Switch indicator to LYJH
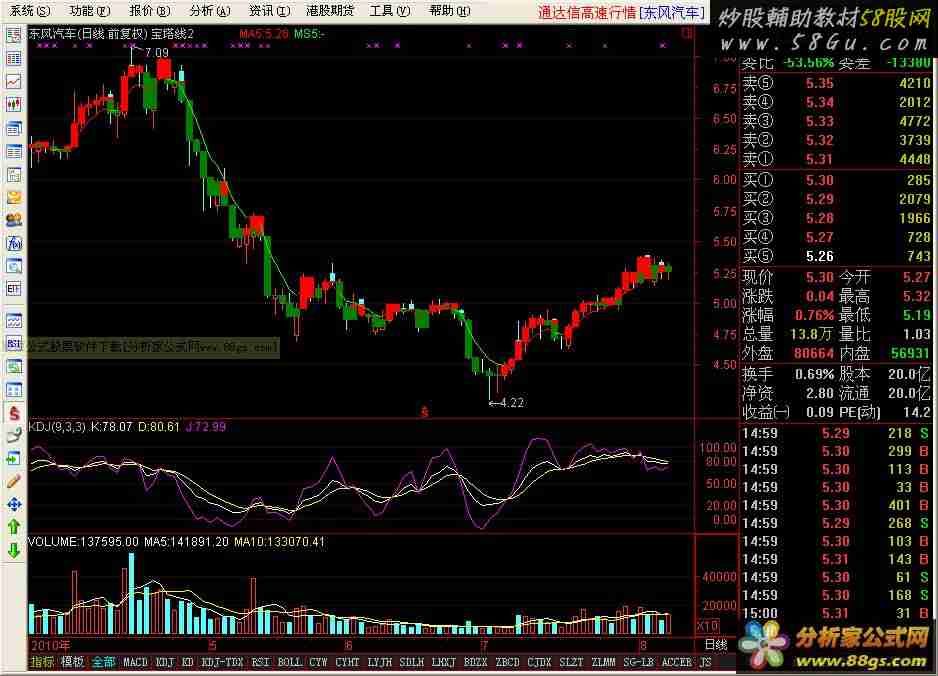Viewport: 938px width, 676px height. coord(380,662)
